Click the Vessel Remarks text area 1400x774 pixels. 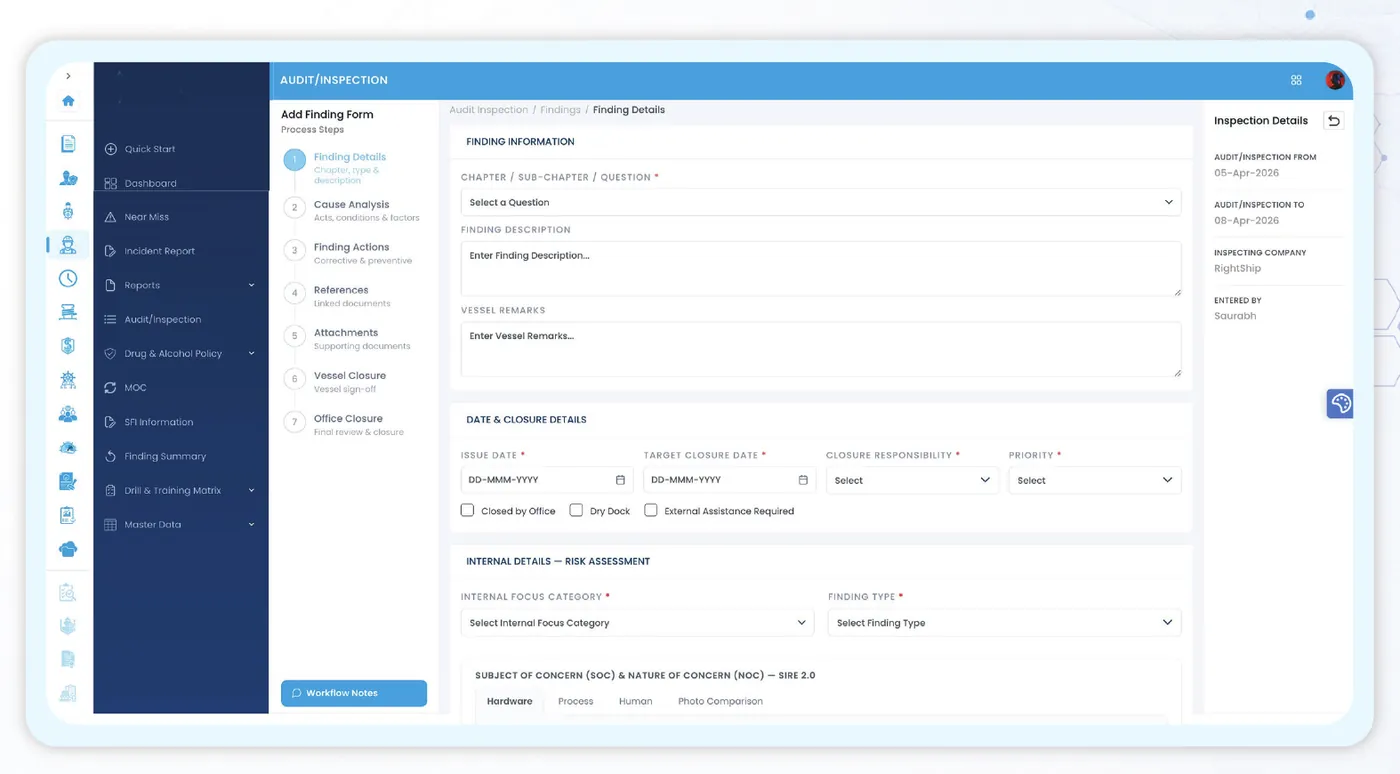coord(821,349)
